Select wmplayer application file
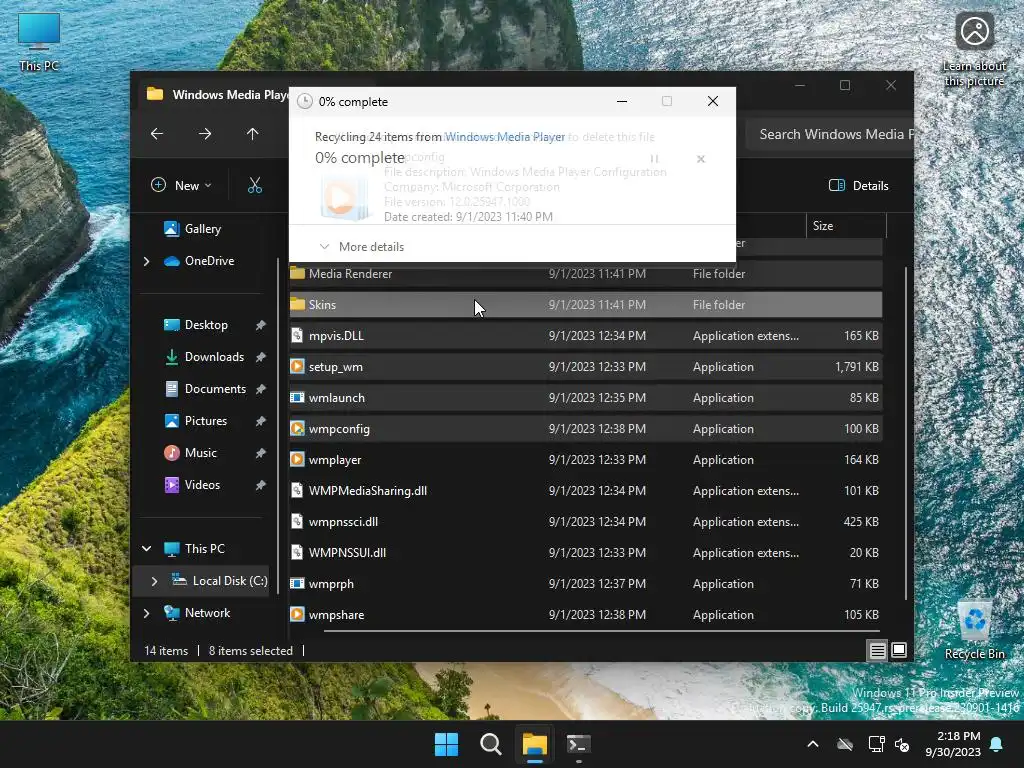 pos(586,460)
